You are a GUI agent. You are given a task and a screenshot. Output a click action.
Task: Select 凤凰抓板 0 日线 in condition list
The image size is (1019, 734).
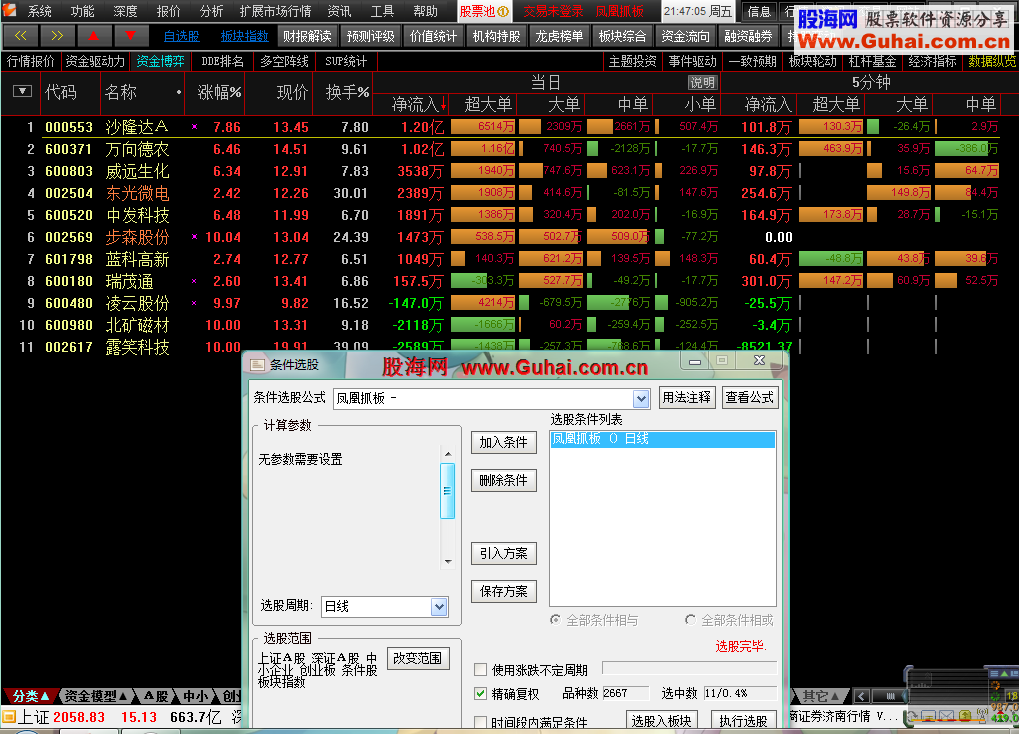pos(662,439)
